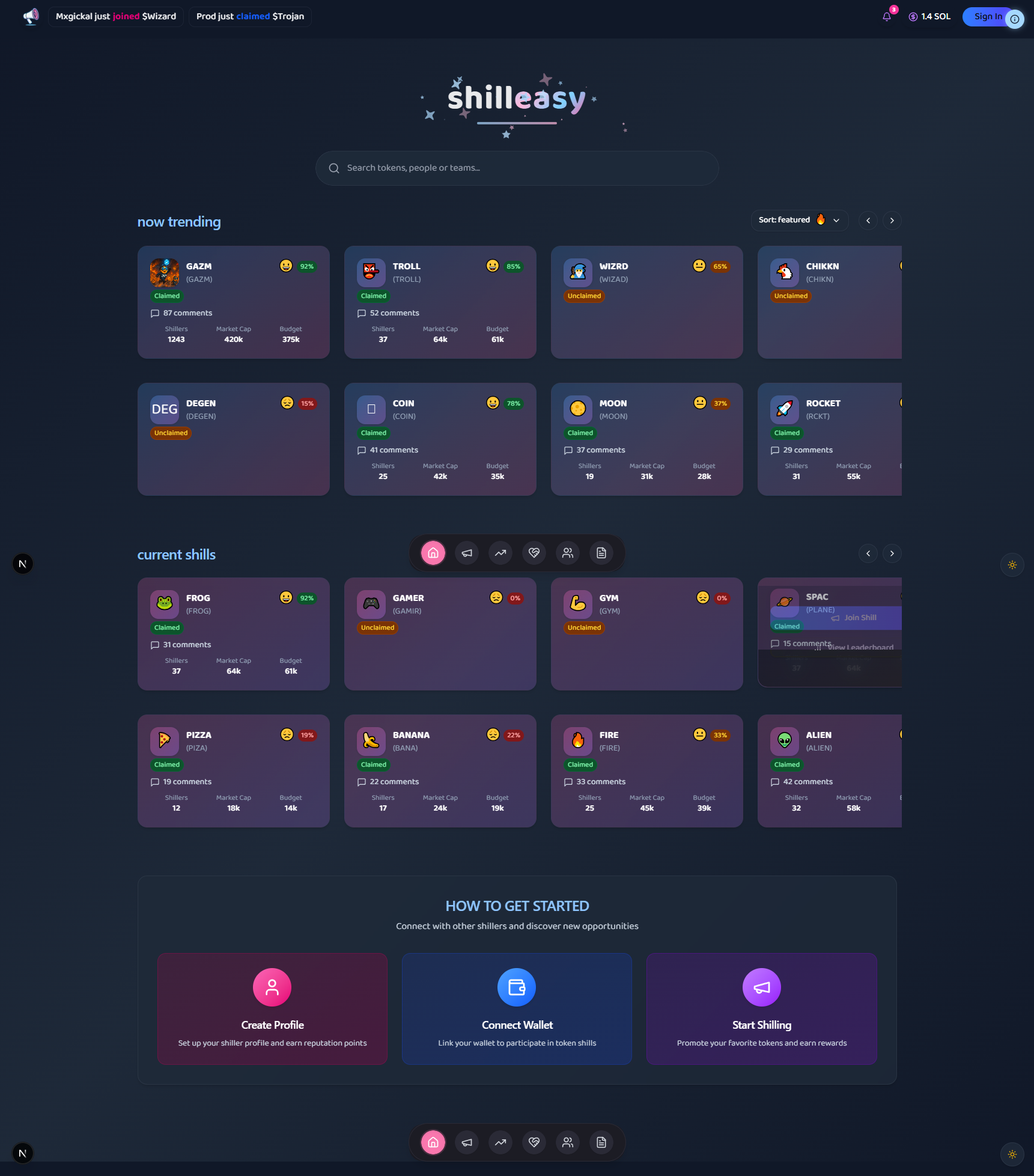Viewport: 1034px width, 1176px height.
Task: Select the middle floating nav home icon
Action: pyautogui.click(x=433, y=553)
